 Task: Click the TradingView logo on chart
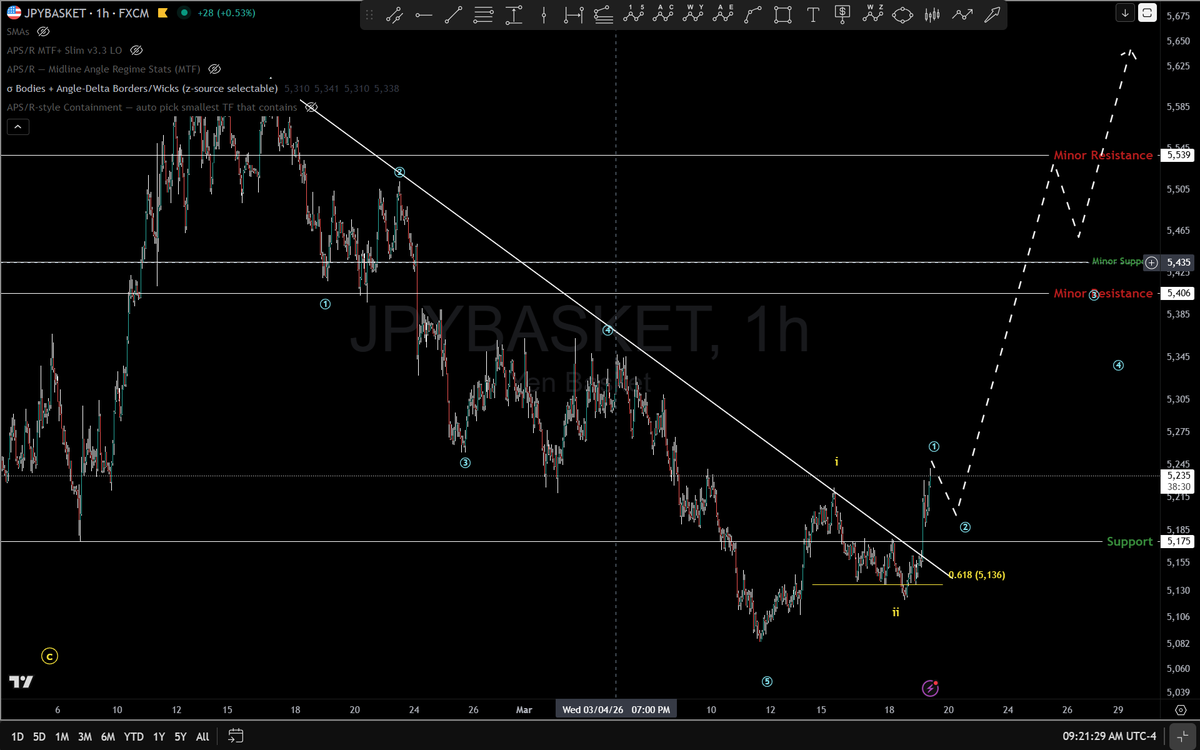click(x=21, y=682)
